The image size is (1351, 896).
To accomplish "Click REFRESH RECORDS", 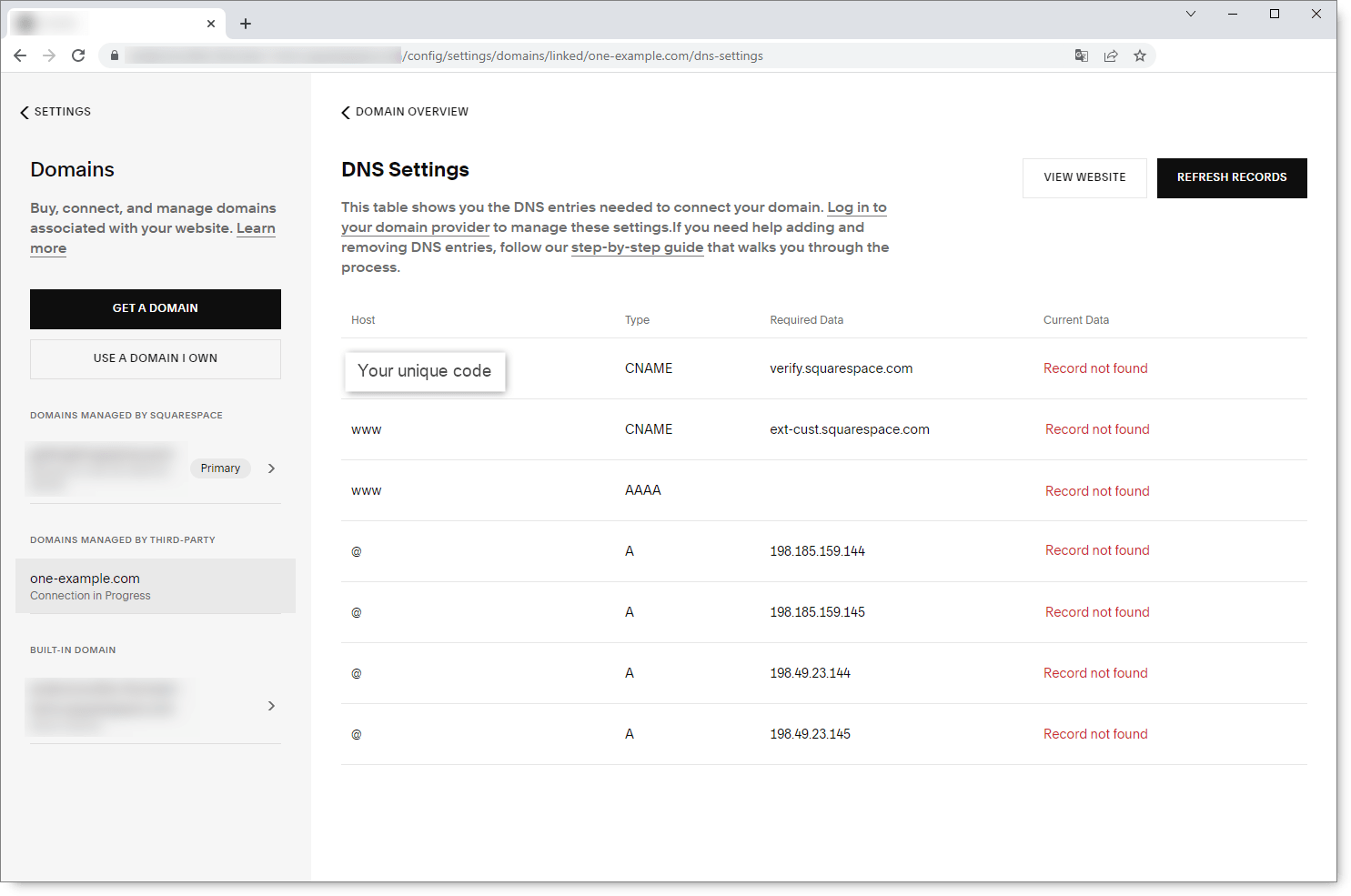I will pos(1232,177).
